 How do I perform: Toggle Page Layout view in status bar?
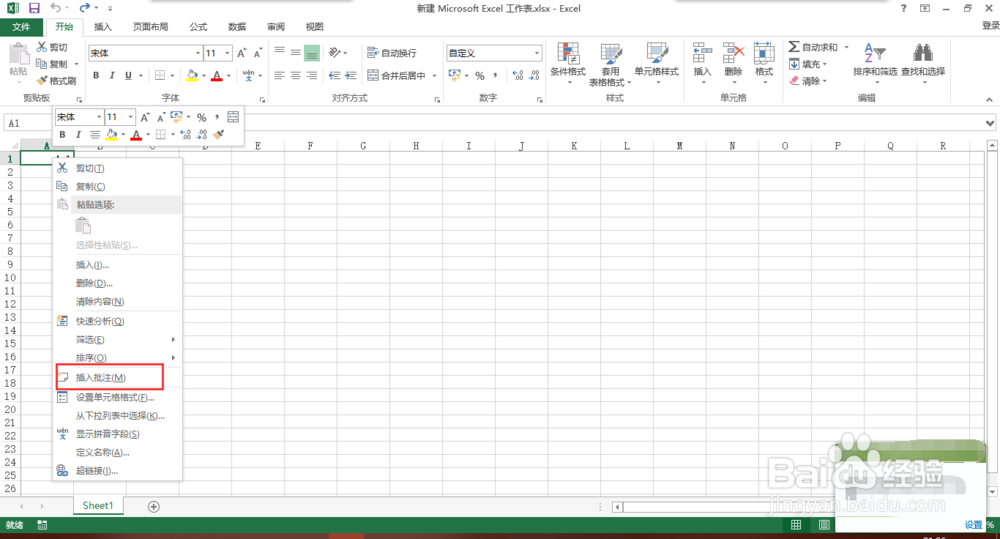tap(824, 525)
